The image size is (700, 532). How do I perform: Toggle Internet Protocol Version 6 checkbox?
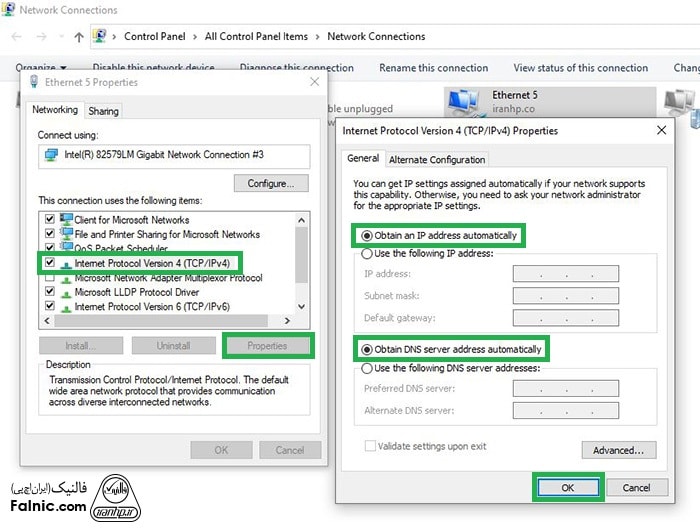[48, 307]
